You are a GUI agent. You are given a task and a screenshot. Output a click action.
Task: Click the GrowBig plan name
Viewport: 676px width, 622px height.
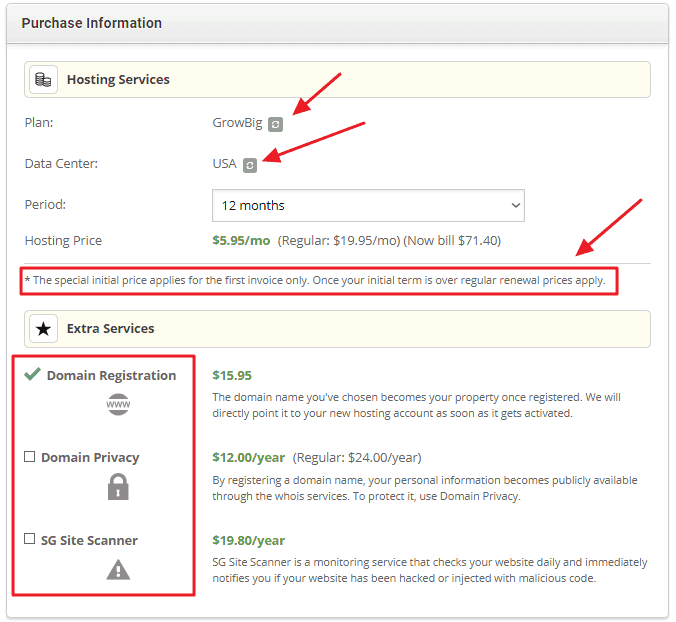click(237, 123)
